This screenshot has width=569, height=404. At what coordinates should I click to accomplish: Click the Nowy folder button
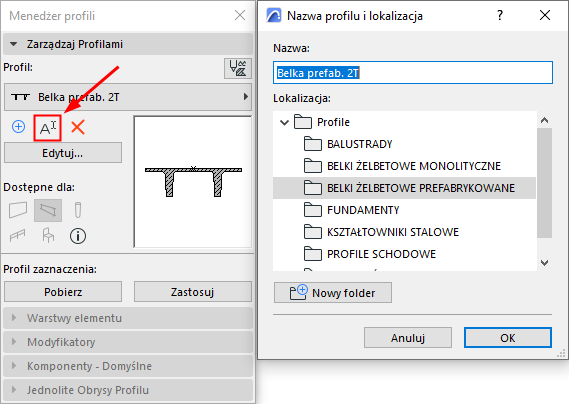click(x=333, y=293)
